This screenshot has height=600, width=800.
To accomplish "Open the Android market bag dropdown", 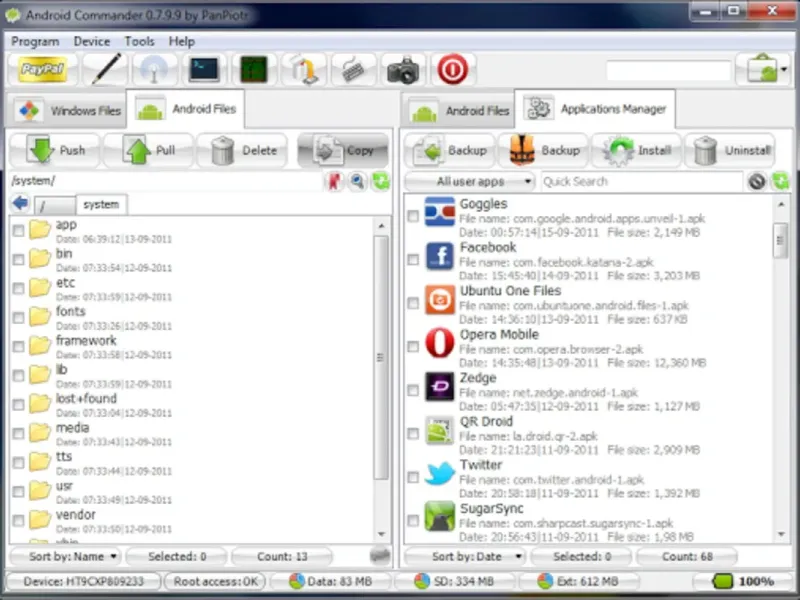I will [x=764, y=69].
